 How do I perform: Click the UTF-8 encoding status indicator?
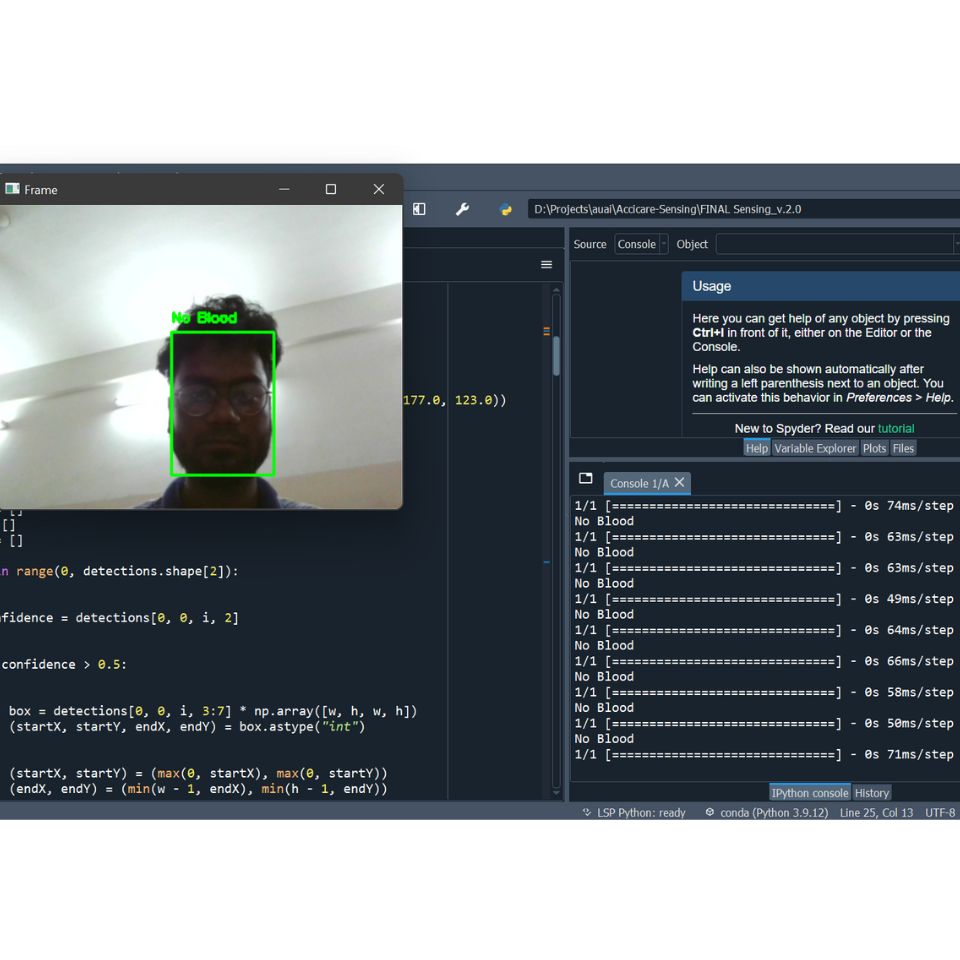pos(940,813)
